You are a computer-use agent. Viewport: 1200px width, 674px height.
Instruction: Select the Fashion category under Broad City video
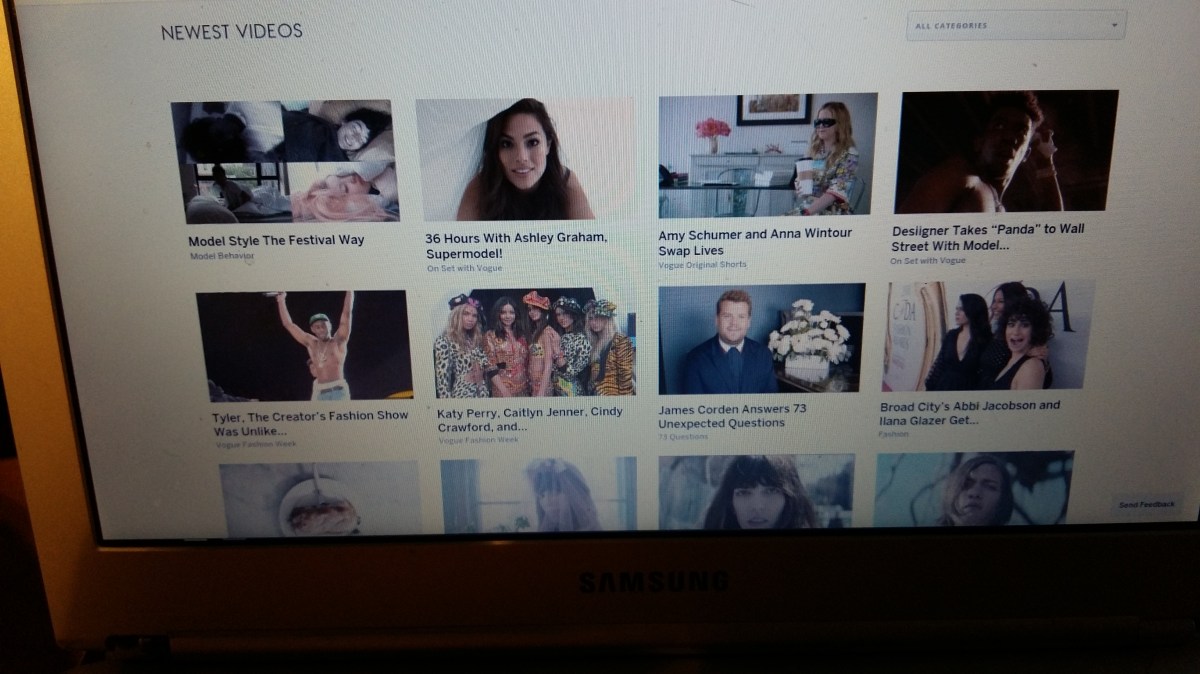[894, 435]
